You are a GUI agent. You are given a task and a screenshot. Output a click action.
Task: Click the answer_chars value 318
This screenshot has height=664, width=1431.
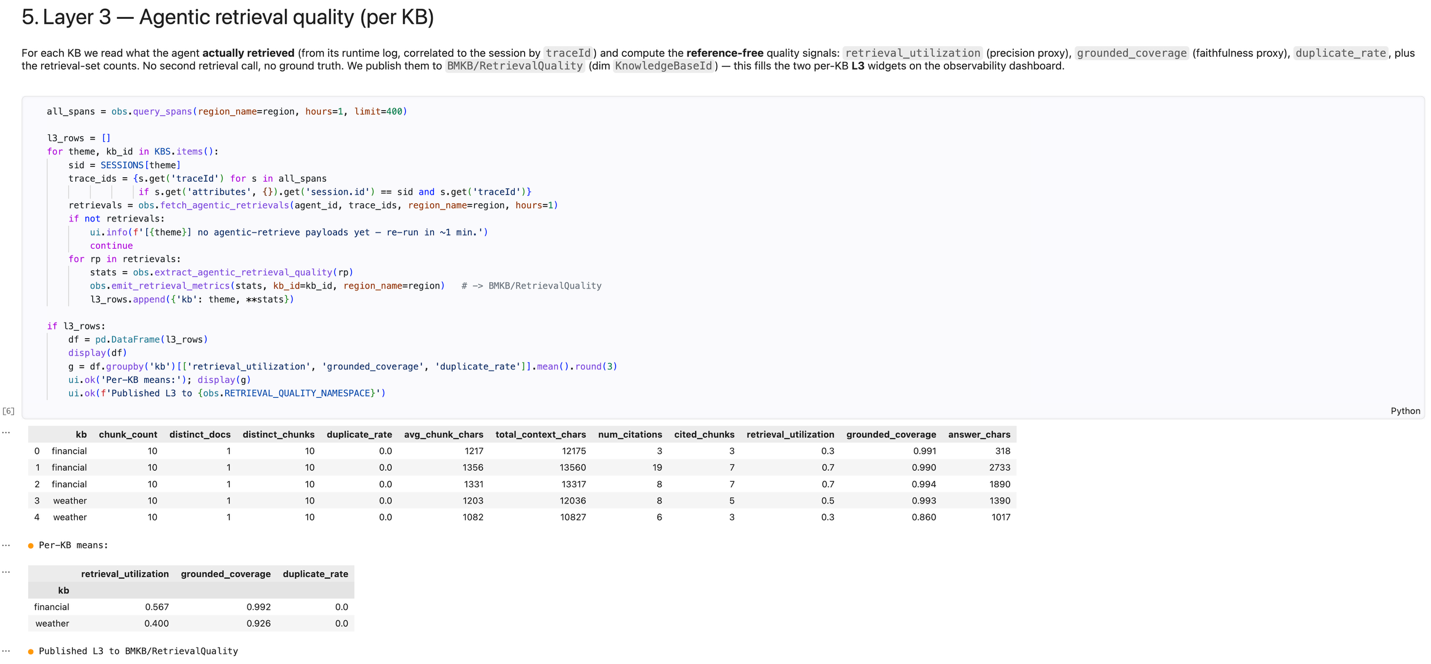(1002, 451)
